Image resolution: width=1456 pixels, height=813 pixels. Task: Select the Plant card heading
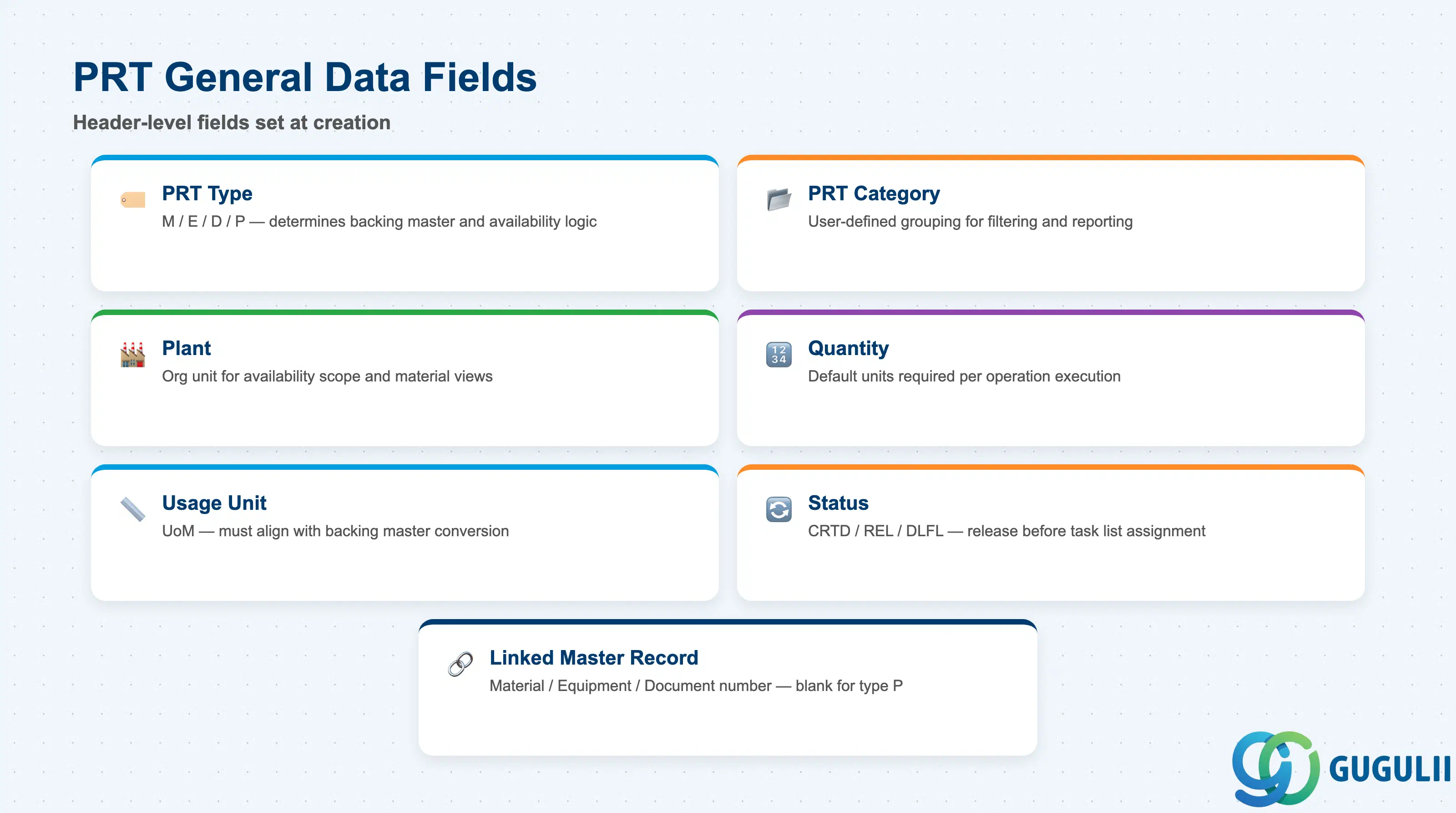[x=186, y=348]
